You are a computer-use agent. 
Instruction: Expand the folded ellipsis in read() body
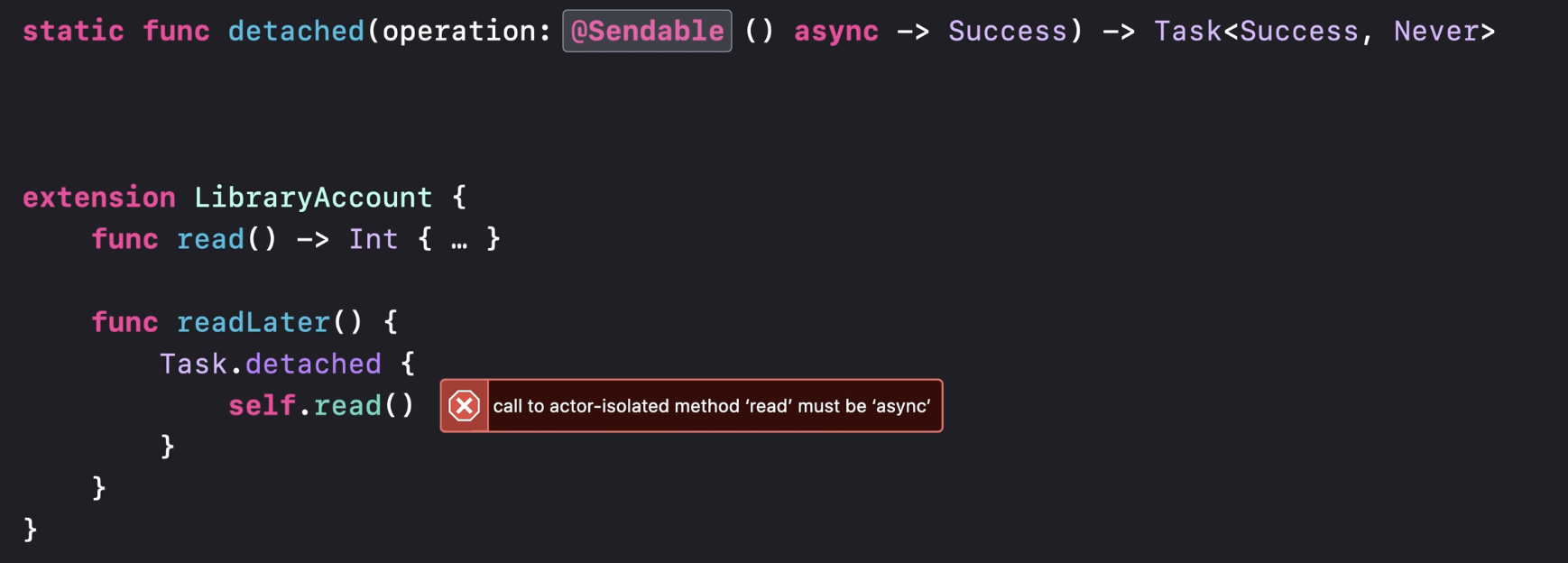[458, 240]
